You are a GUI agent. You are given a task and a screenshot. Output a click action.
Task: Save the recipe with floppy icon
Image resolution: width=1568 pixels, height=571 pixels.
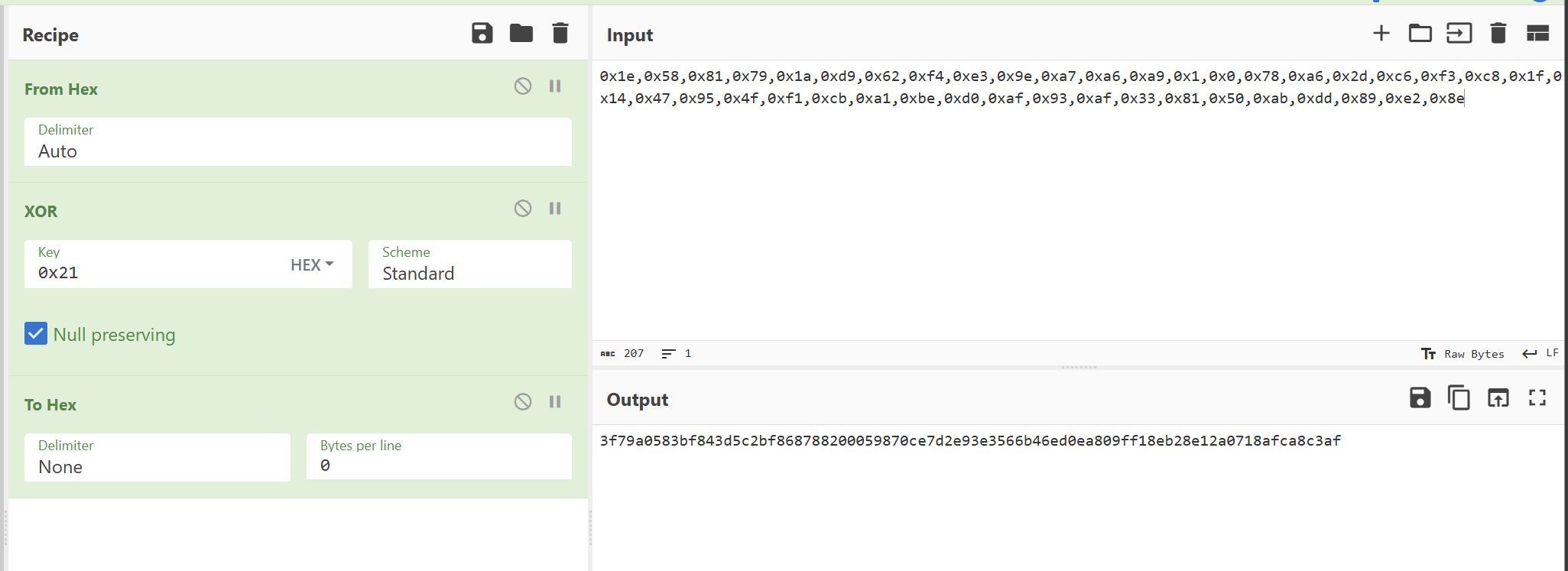(x=482, y=33)
